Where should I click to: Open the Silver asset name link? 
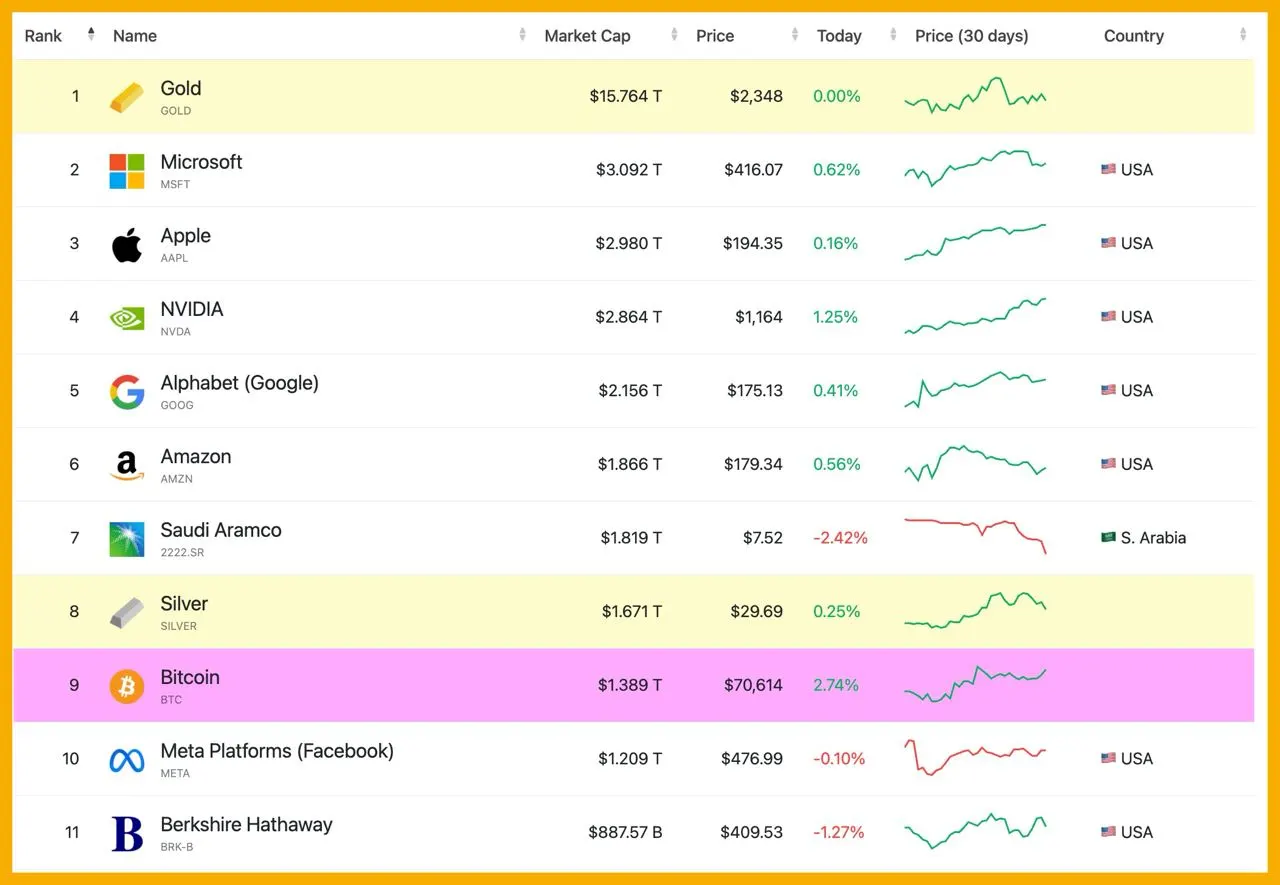click(184, 604)
